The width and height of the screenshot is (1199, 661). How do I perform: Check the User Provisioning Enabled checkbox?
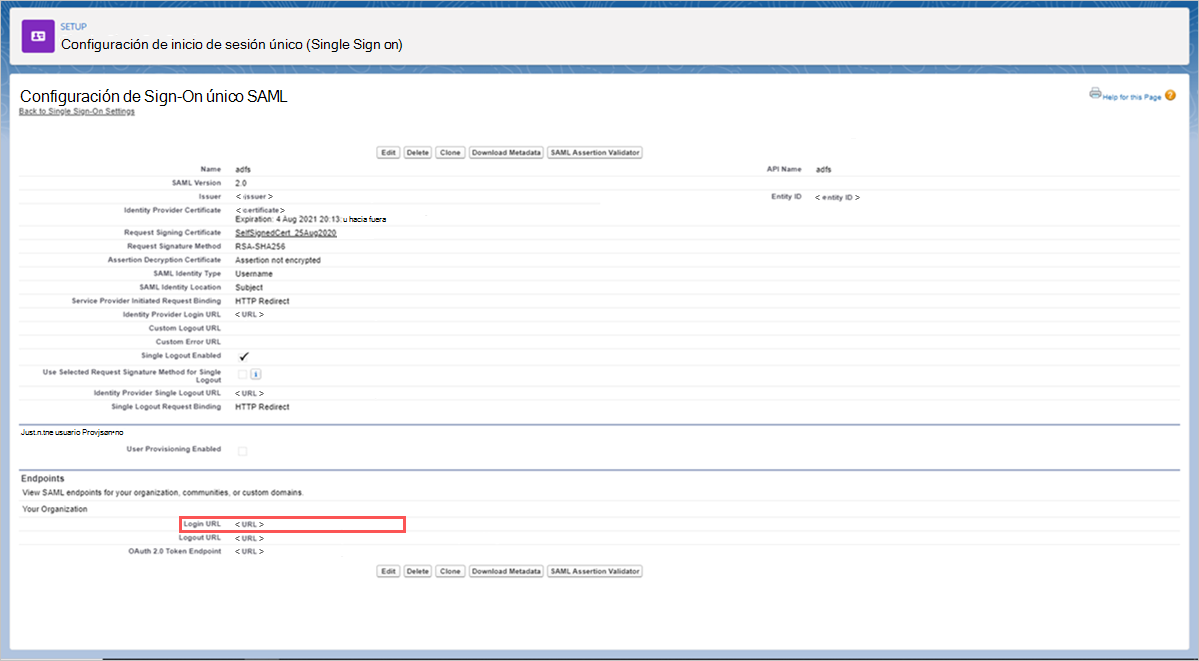tap(240, 449)
